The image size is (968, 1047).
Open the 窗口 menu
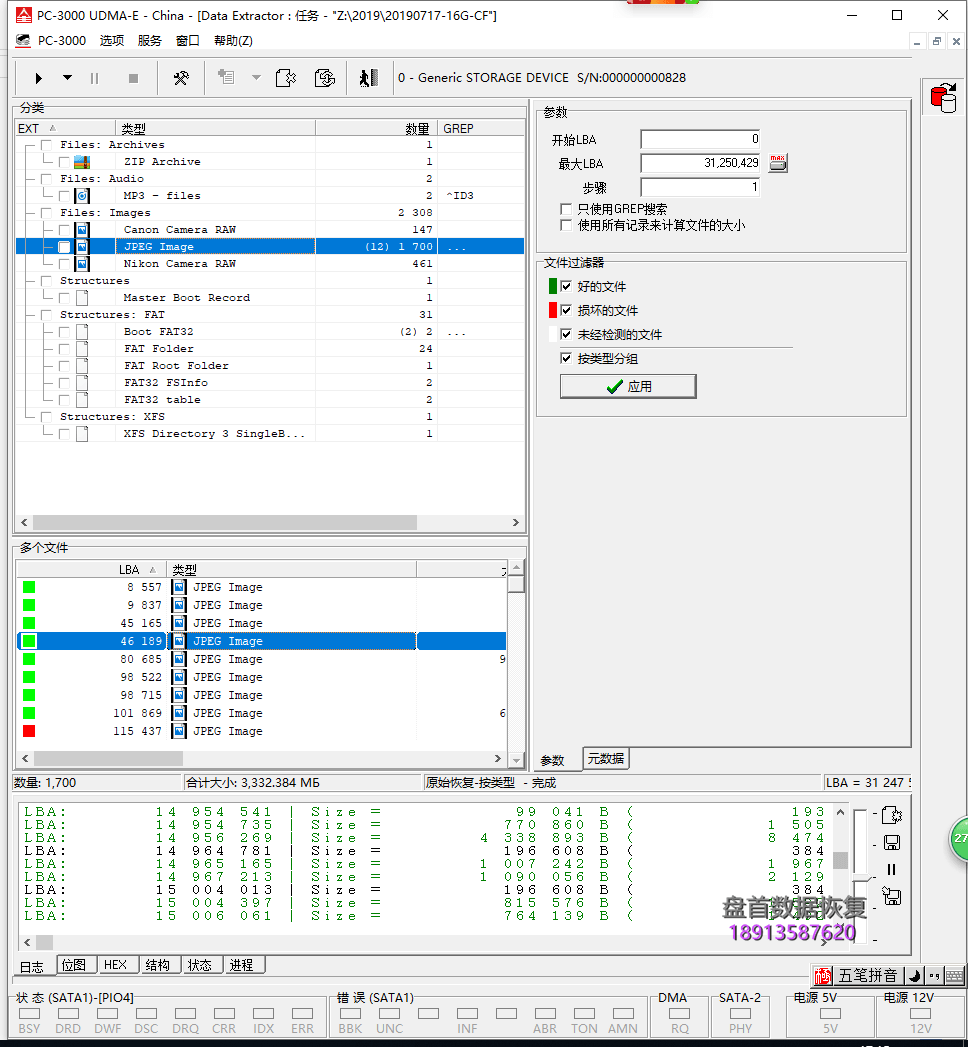pyautogui.click(x=188, y=41)
